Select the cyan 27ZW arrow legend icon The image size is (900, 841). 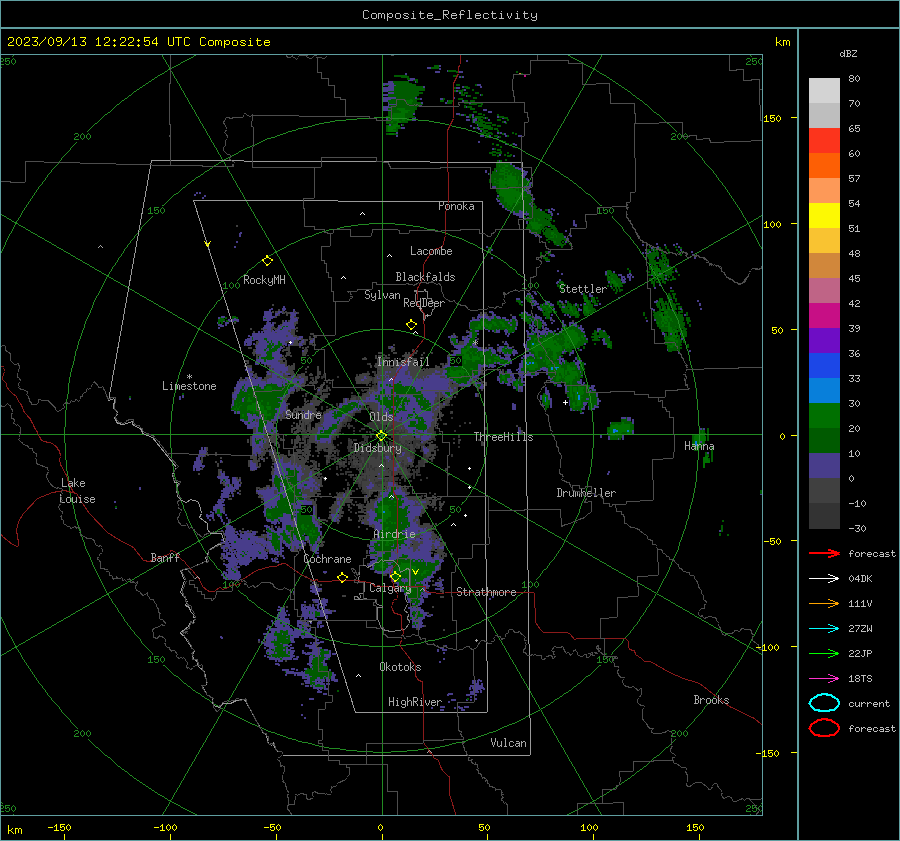pyautogui.click(x=824, y=629)
